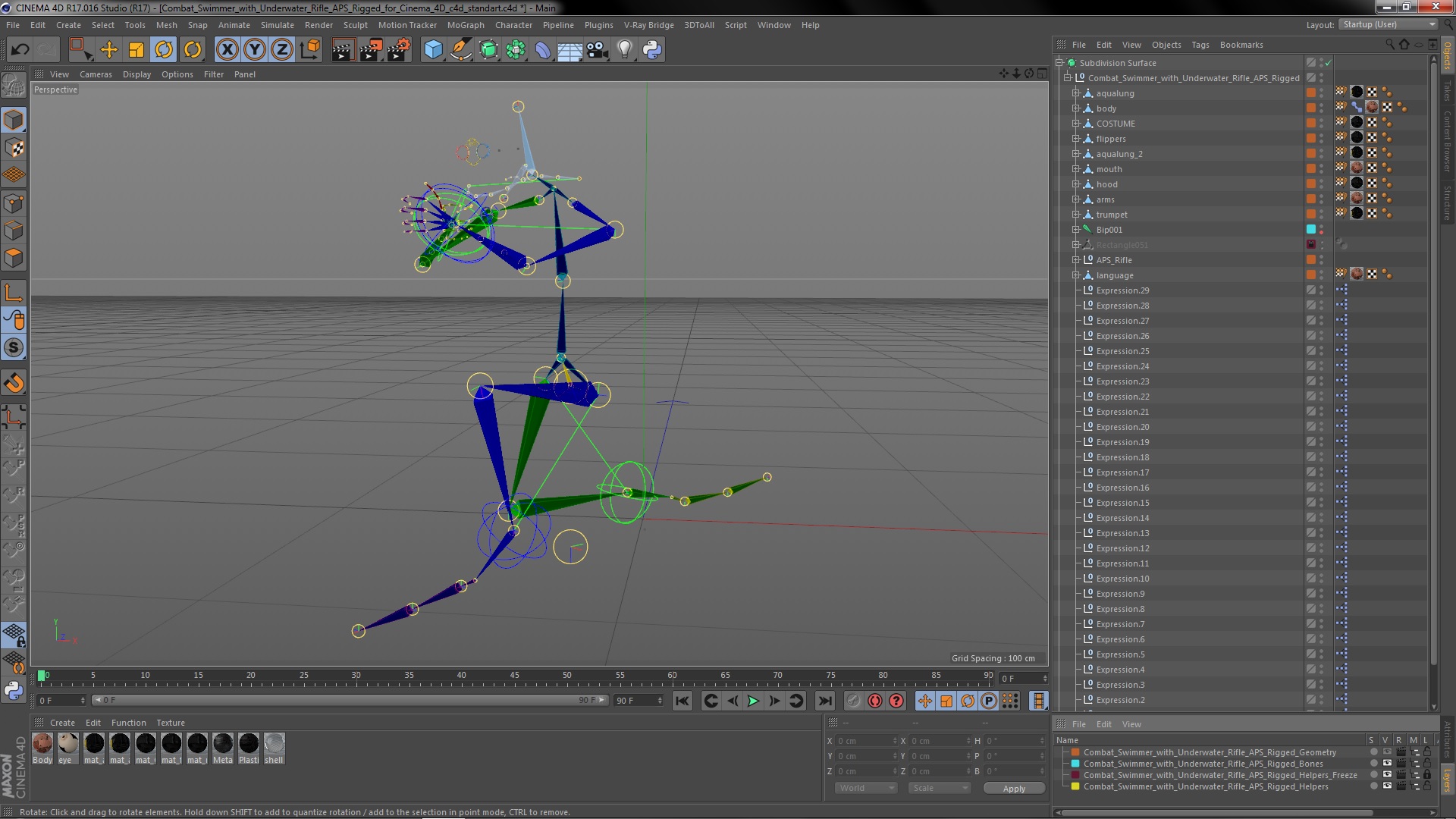Open the MoGraph menu

tap(466, 25)
